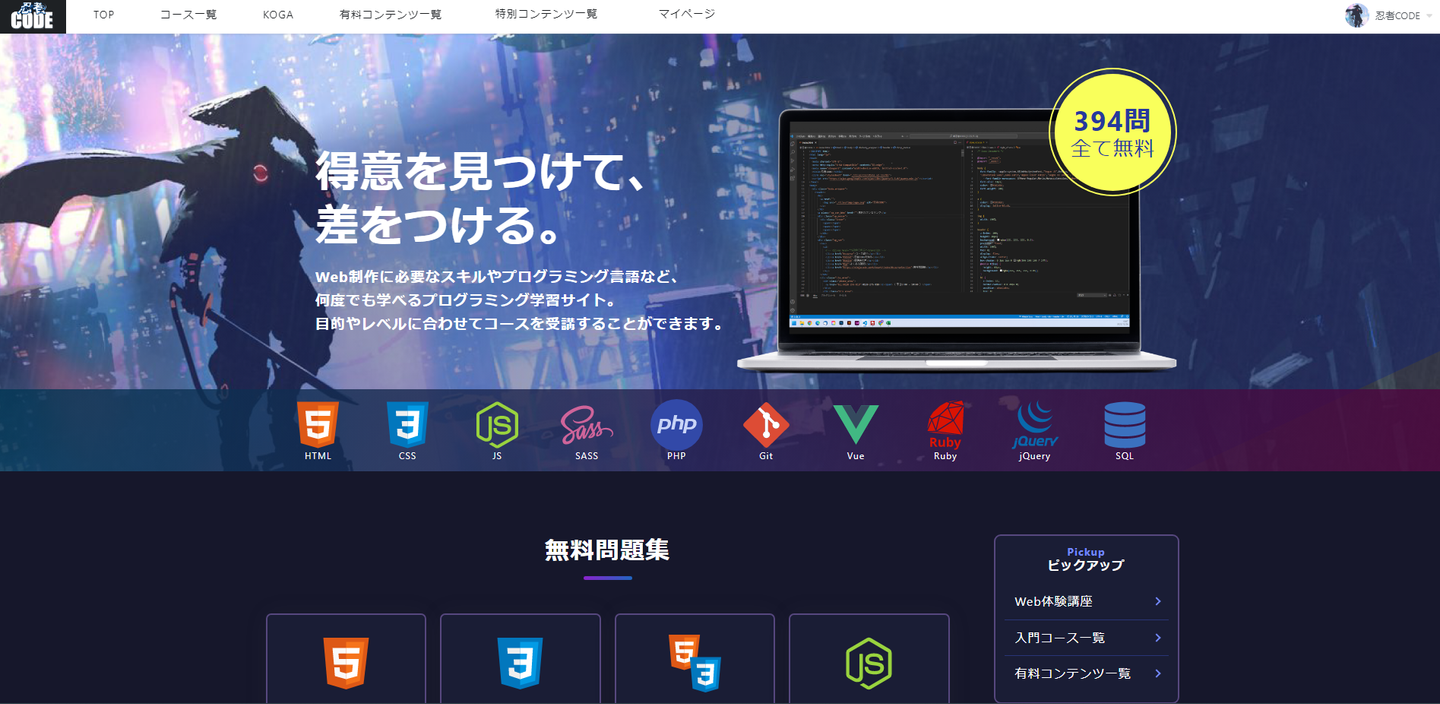Click the user avatar icon
Image resolution: width=1440 pixels, height=704 pixels.
point(1357,16)
